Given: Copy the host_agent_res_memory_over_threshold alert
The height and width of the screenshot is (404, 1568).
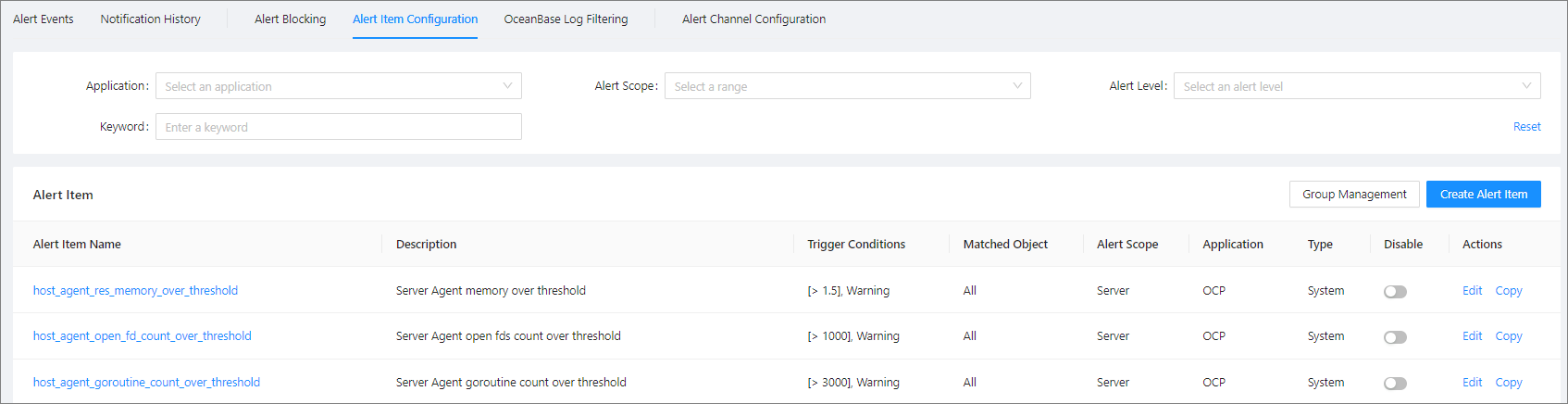Looking at the screenshot, I should [1508, 291].
